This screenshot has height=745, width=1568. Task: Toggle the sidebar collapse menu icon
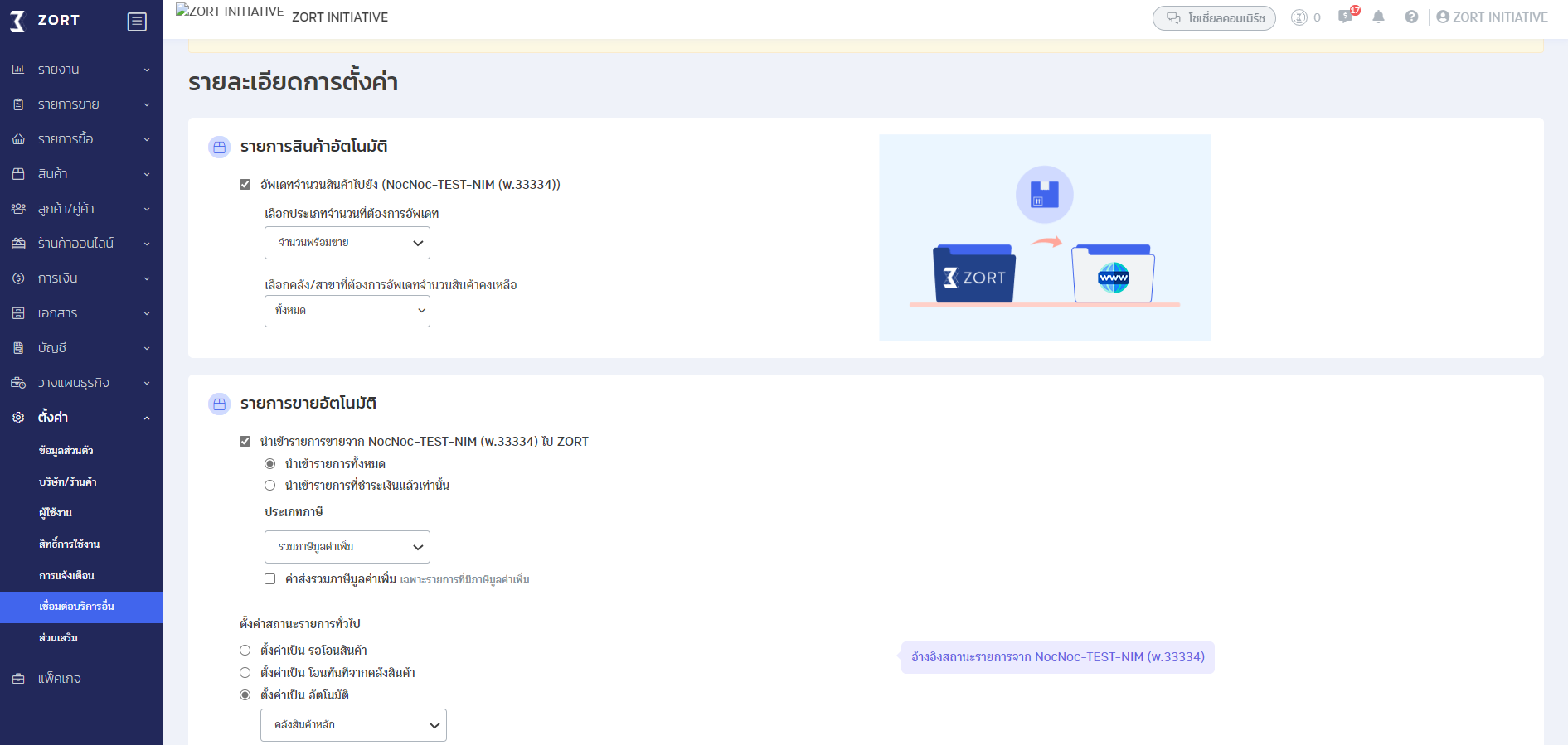(137, 22)
